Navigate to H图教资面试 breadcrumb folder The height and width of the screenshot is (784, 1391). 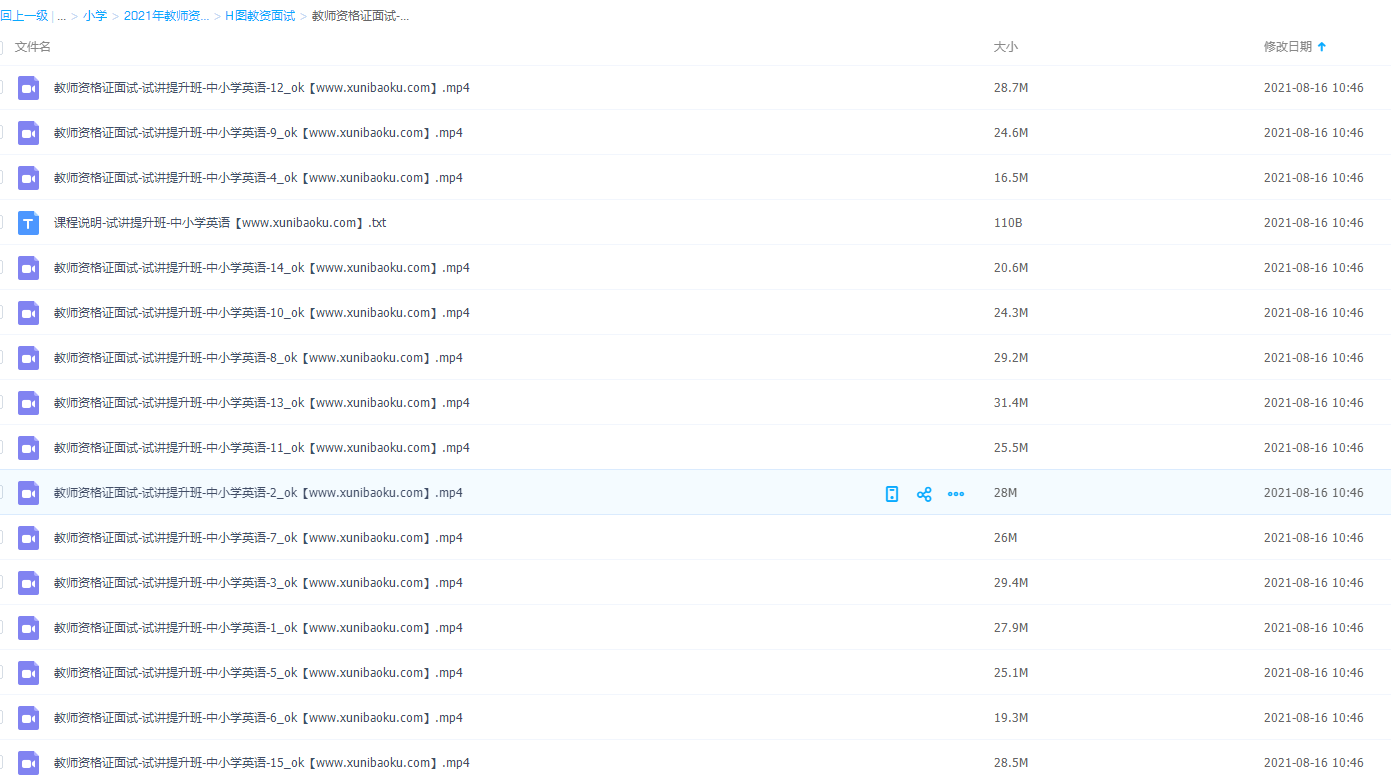(260, 16)
